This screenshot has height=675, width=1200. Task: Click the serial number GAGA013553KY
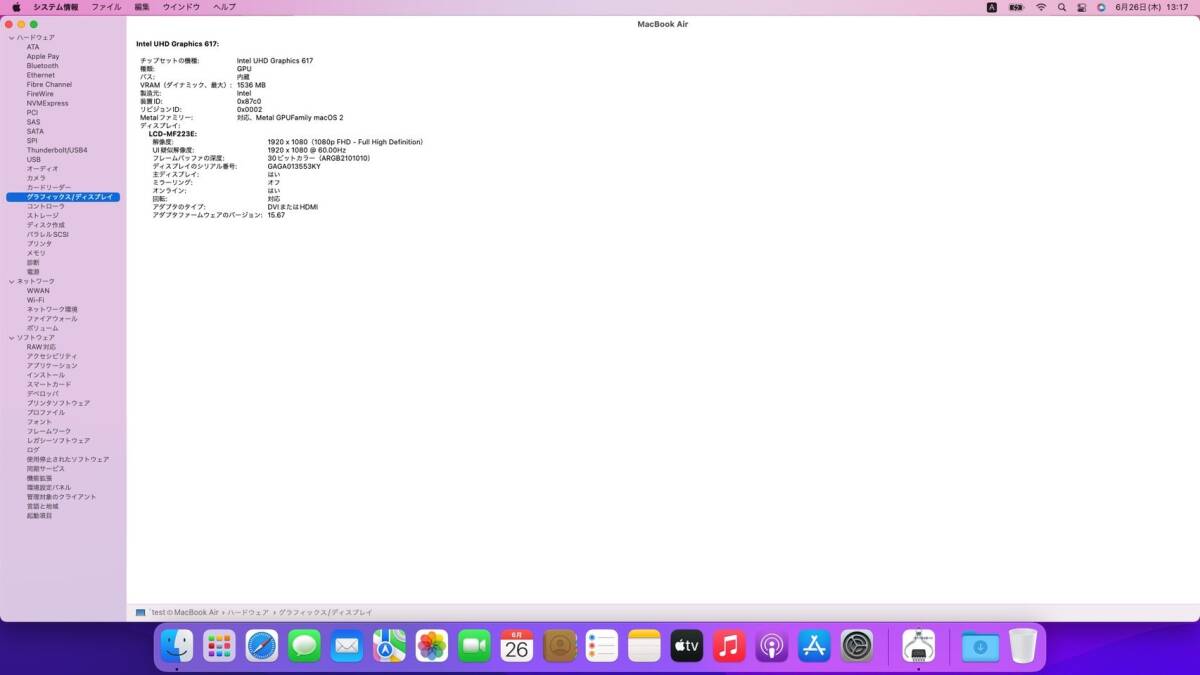point(294,166)
